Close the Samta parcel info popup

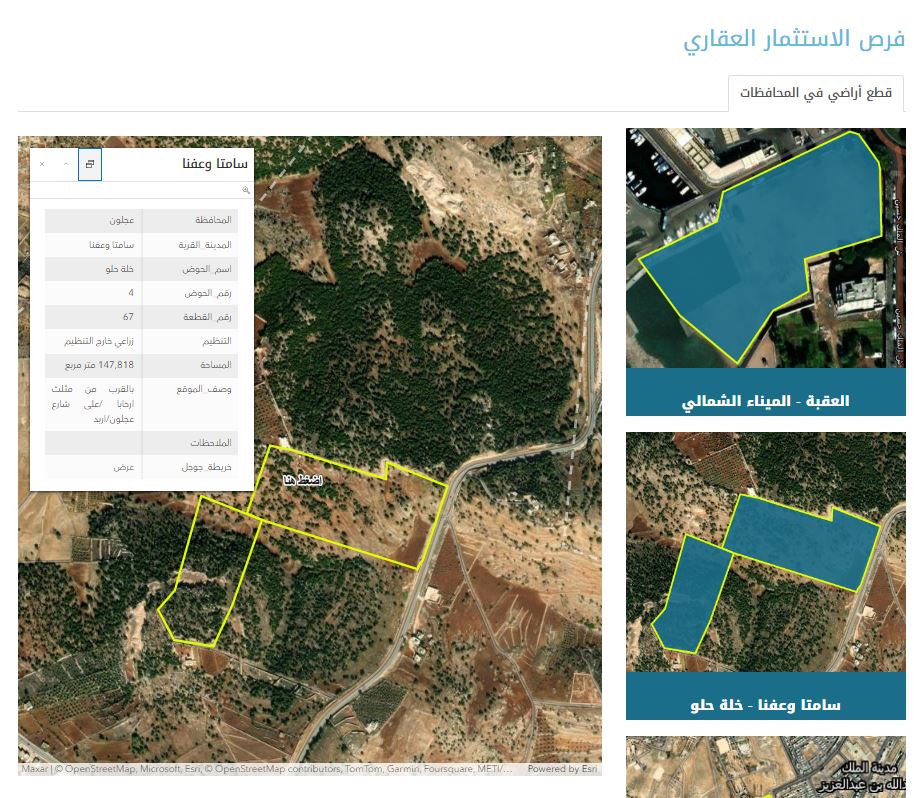42,164
